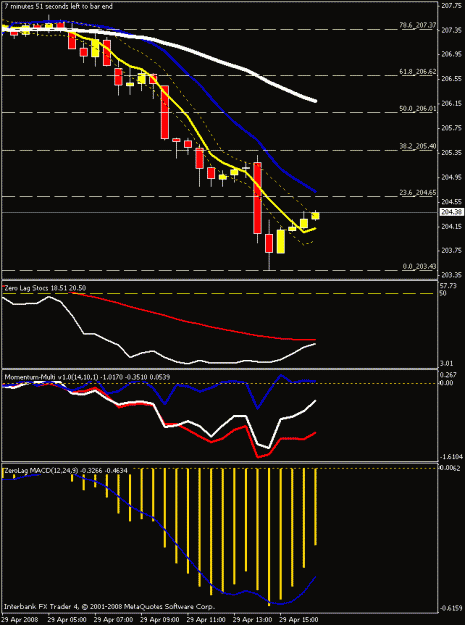The width and height of the screenshot is (465, 625).
Task: Click the latest yellow candlestick at 204.38
Action: pyautogui.click(x=316, y=215)
